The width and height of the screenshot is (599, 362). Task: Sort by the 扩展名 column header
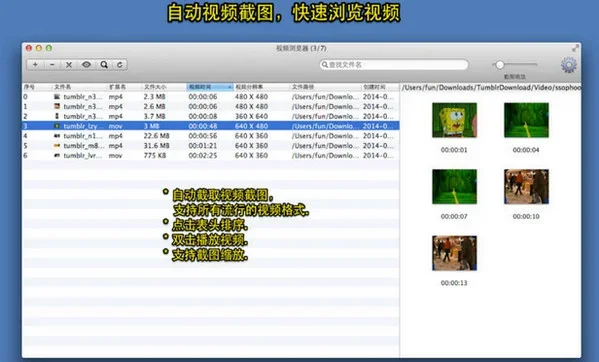(x=117, y=87)
